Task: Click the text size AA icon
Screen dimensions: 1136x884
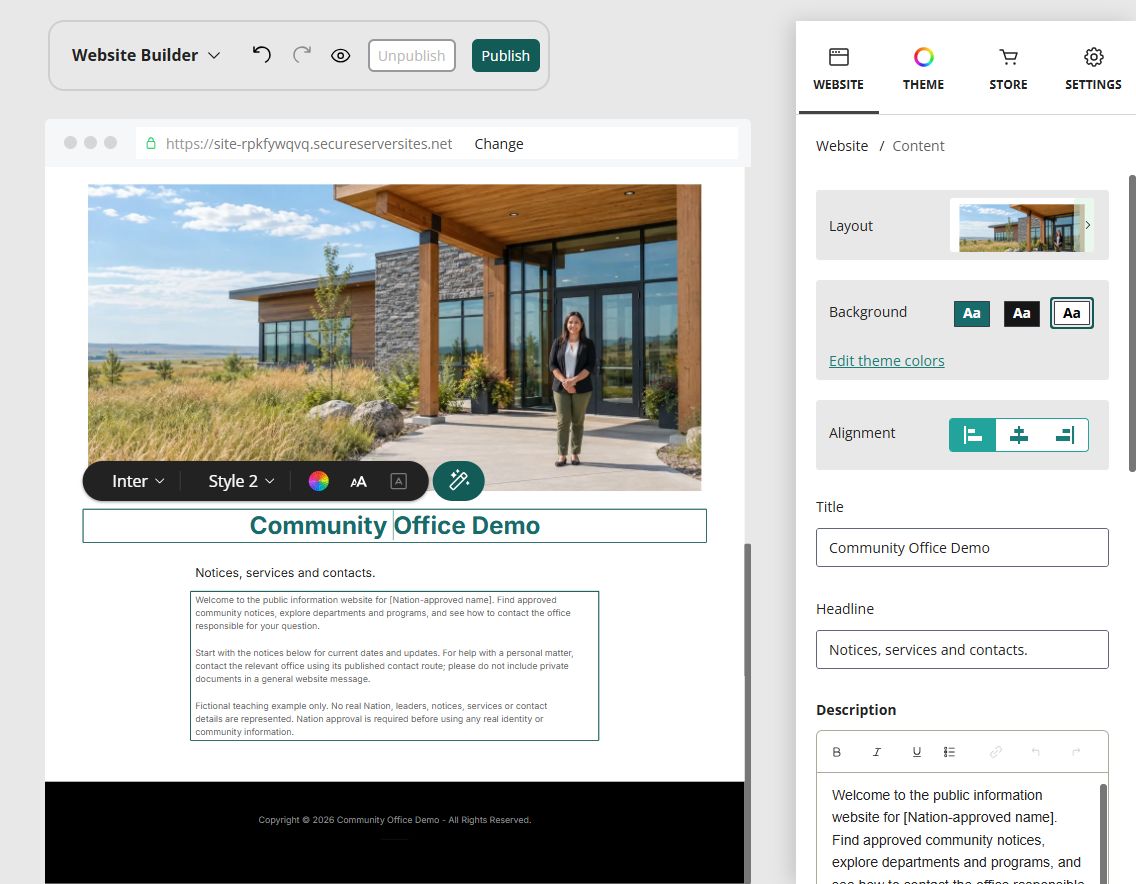Action: pyautogui.click(x=359, y=481)
